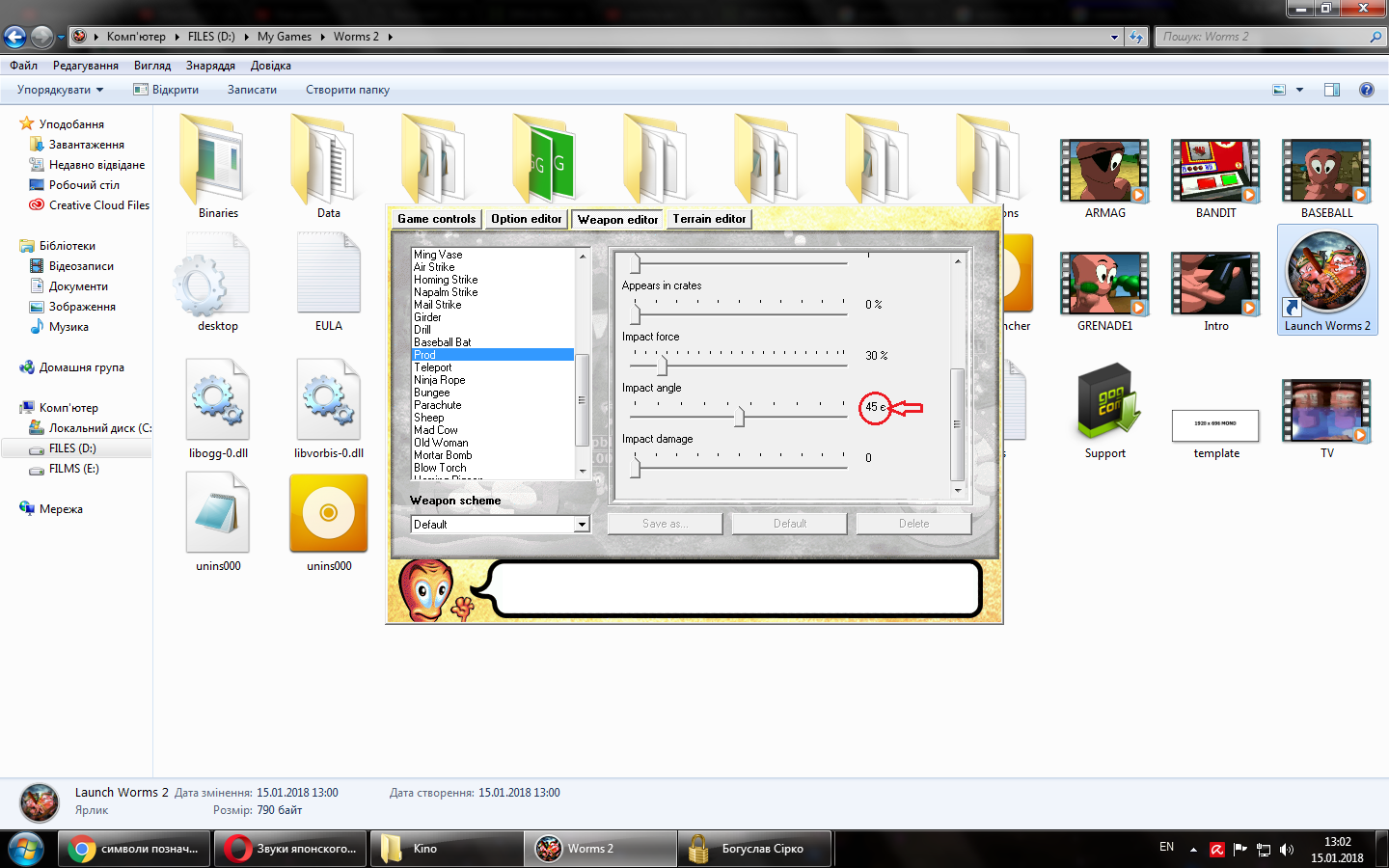Image resolution: width=1389 pixels, height=868 pixels.
Task: Click the Explorer Forward navigation arrow
Action: click(41, 38)
